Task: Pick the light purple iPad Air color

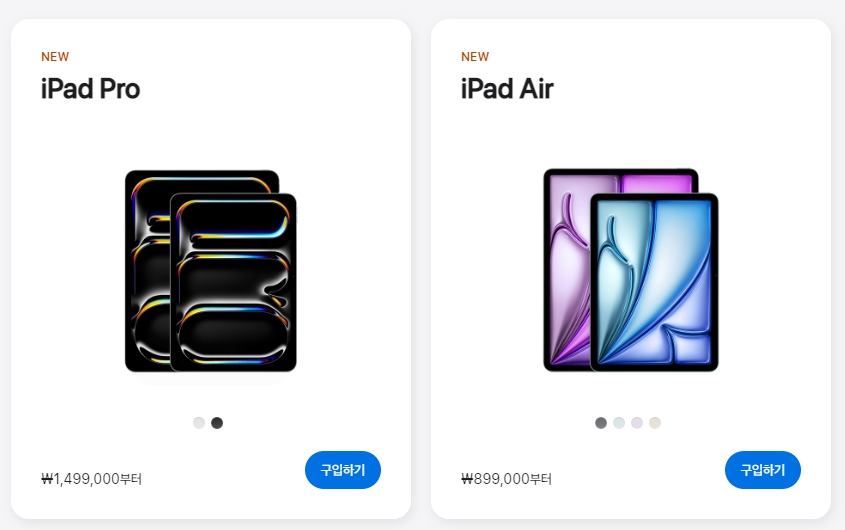Action: click(637, 423)
